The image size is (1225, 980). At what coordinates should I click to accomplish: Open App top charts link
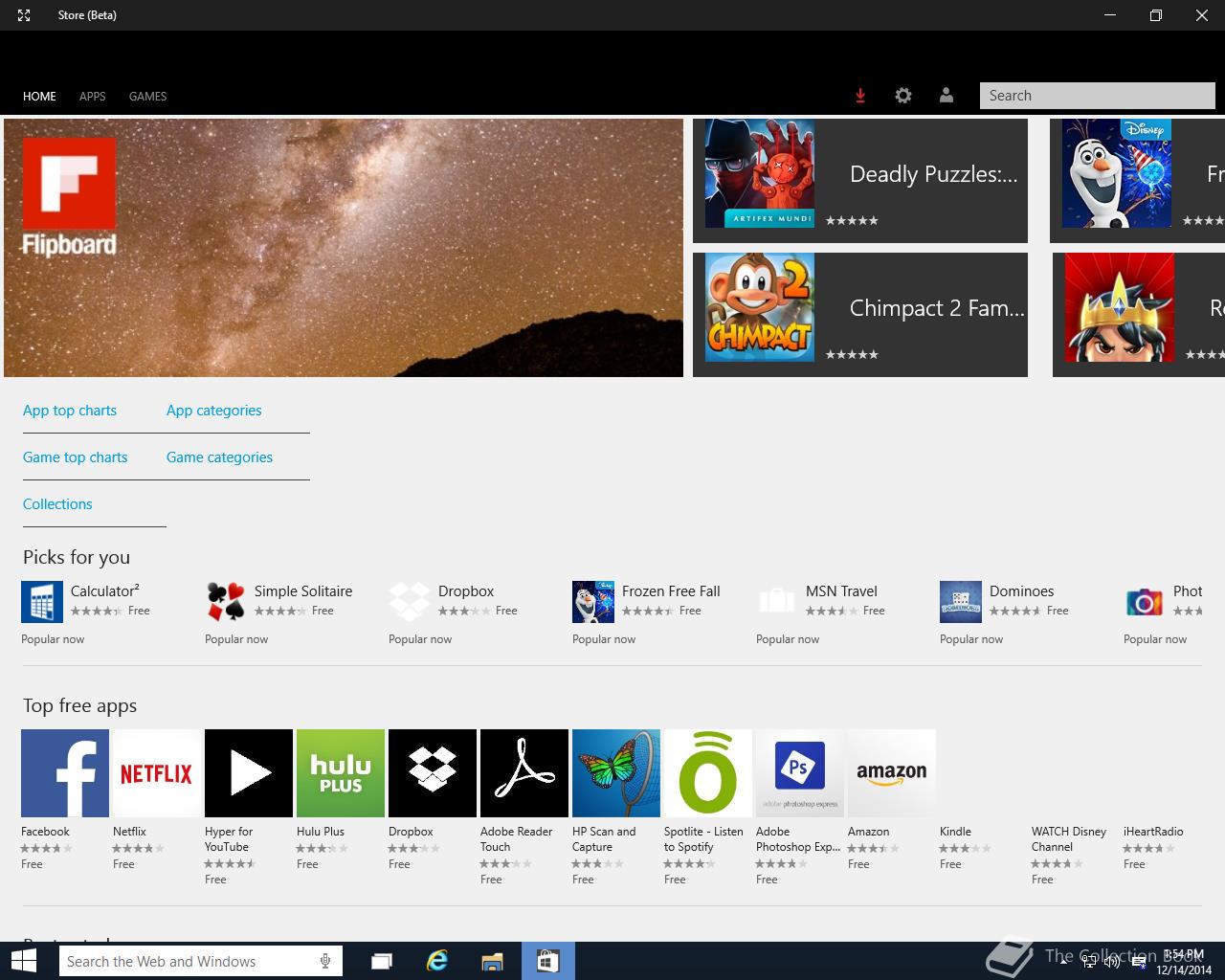point(70,411)
